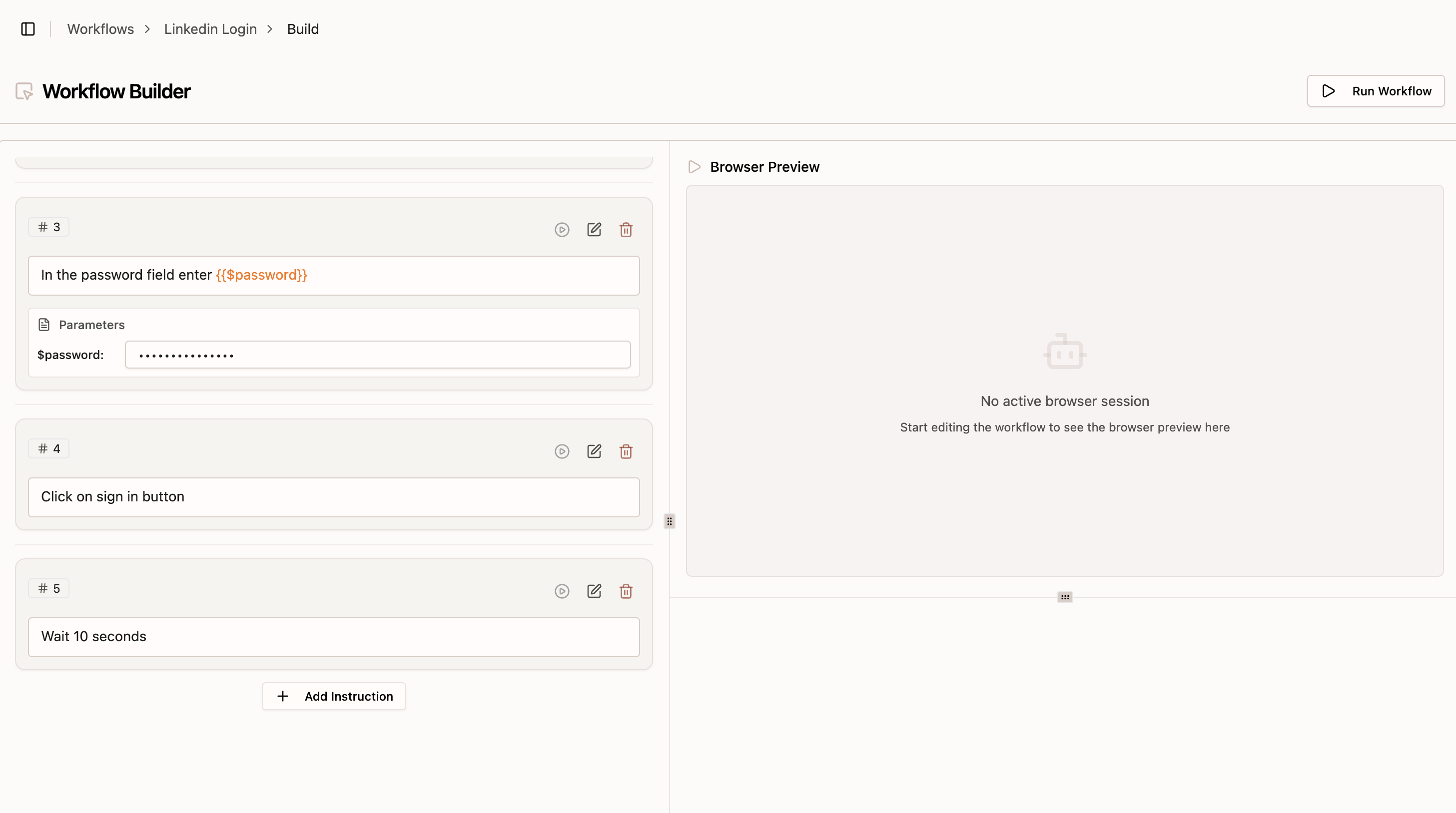The width and height of the screenshot is (1456, 813).
Task: Click the 'Click on sign in button' text box
Action: pyautogui.click(x=333, y=497)
